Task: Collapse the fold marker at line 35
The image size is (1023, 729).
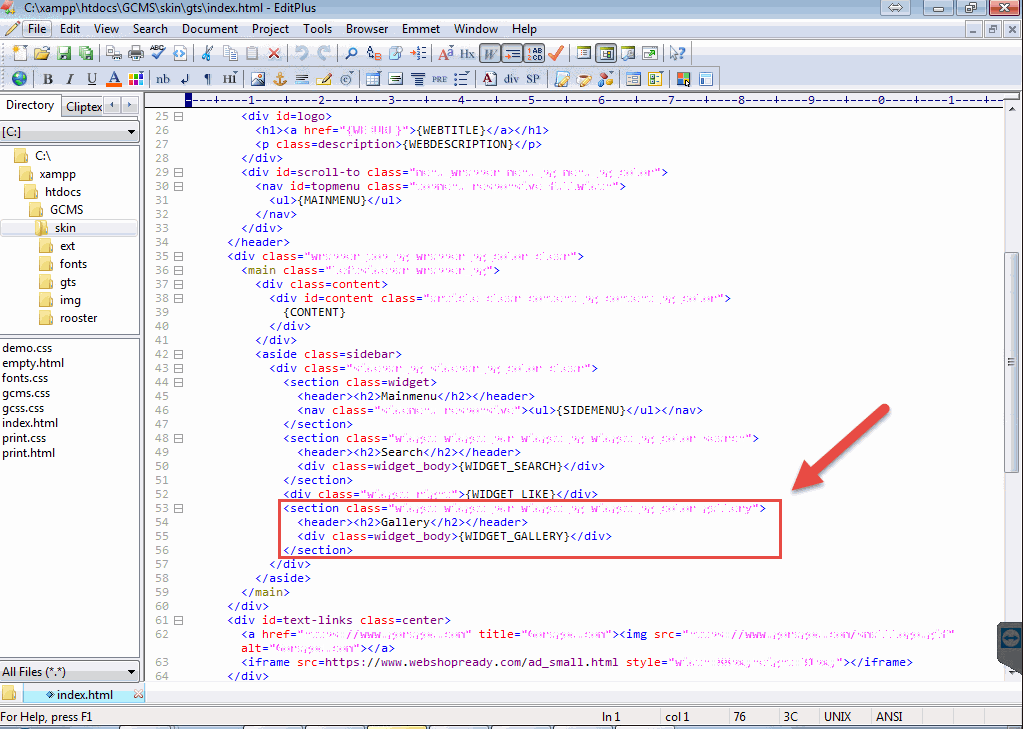Action: (x=178, y=256)
